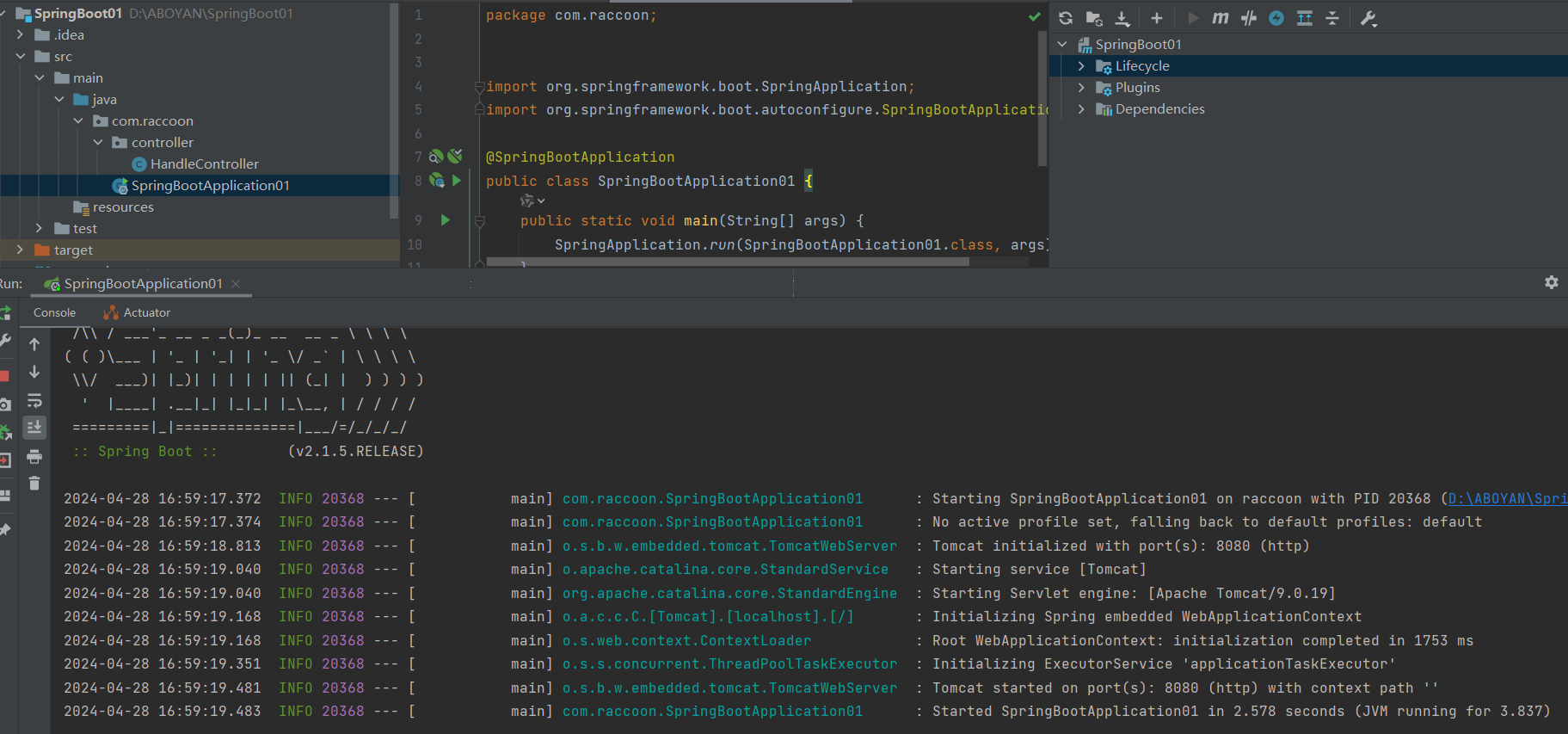Click green inspection checkmark in editor

tap(1034, 16)
